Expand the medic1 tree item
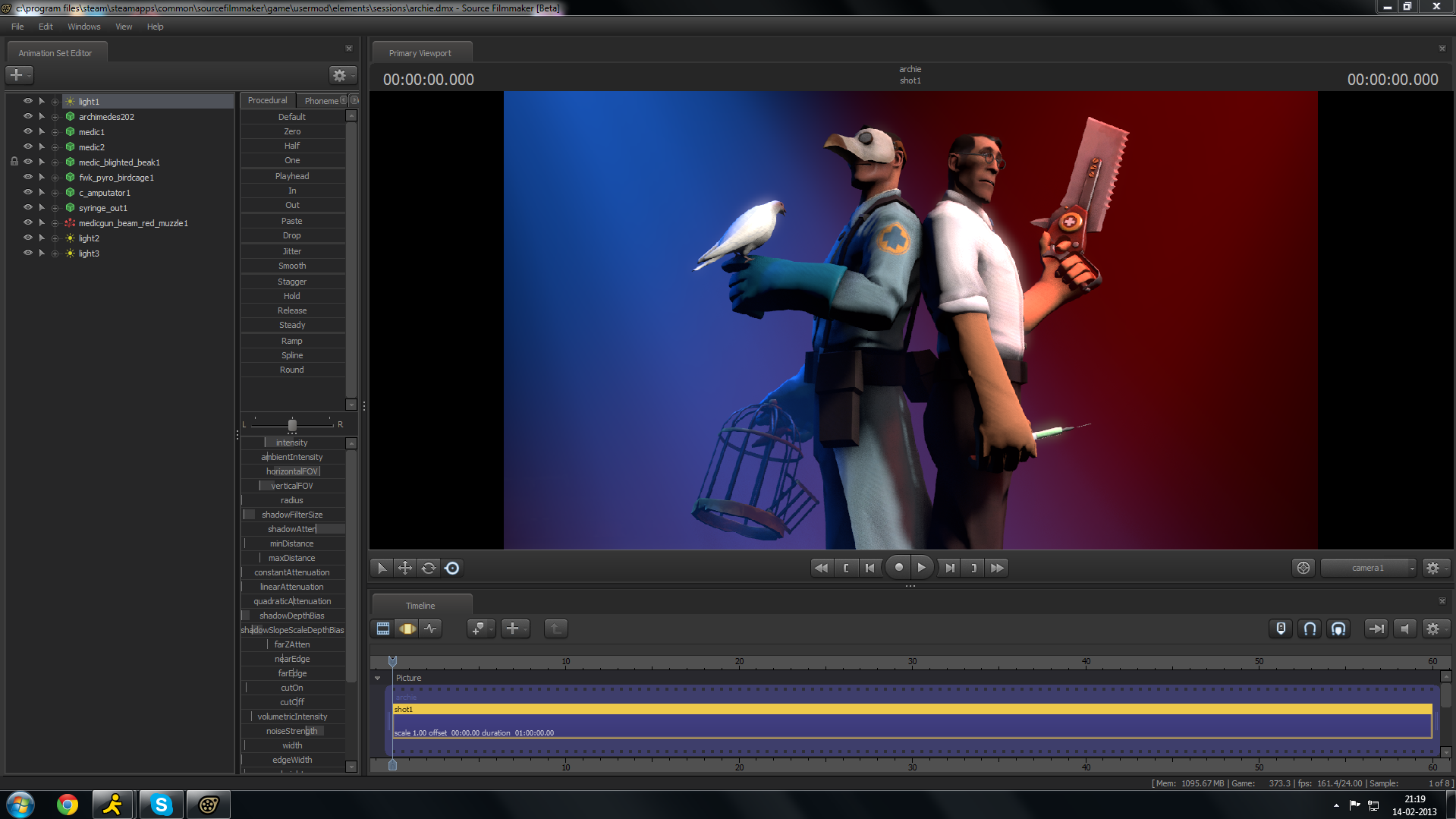This screenshot has height=819, width=1456. [55, 132]
